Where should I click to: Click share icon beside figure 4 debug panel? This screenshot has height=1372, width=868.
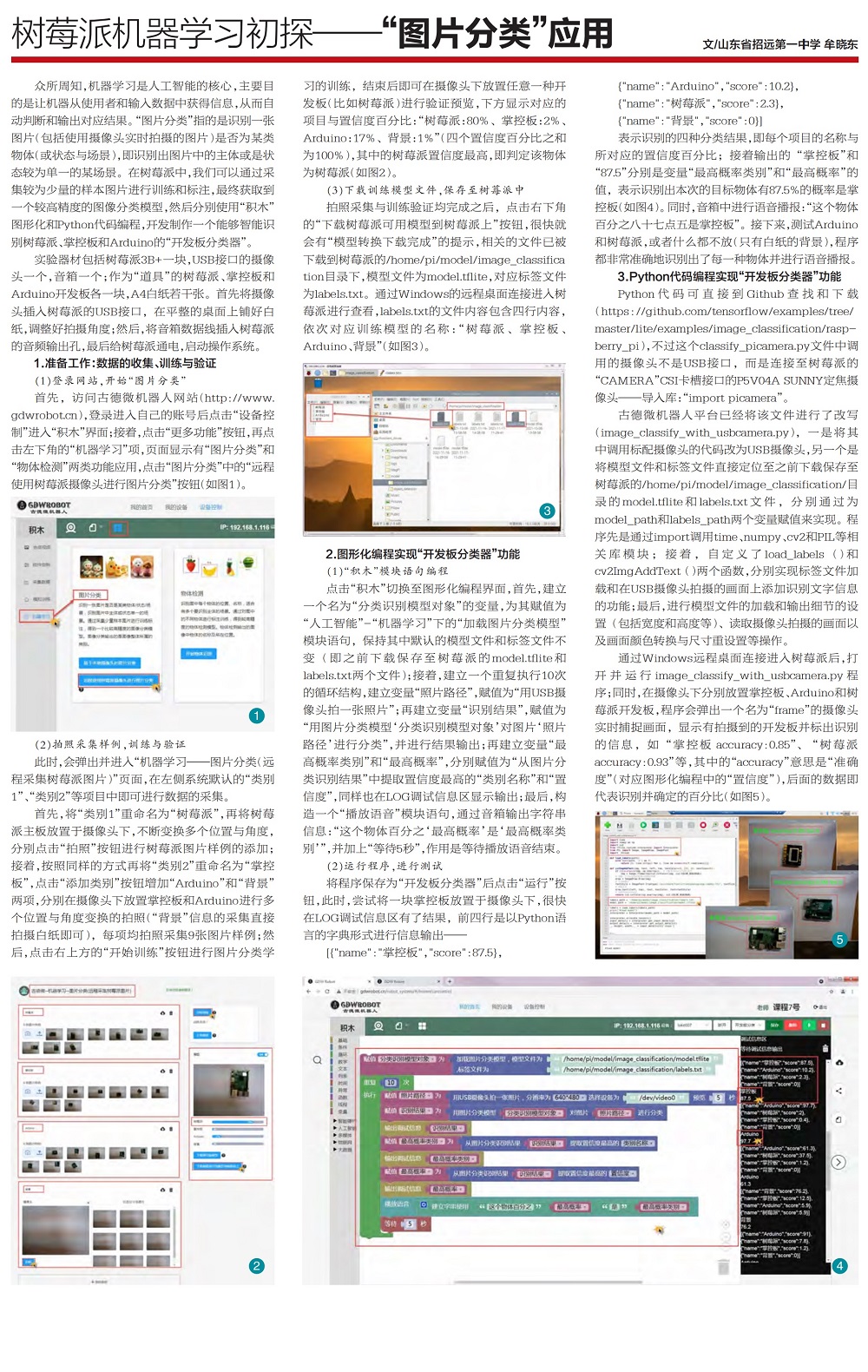click(839, 1091)
